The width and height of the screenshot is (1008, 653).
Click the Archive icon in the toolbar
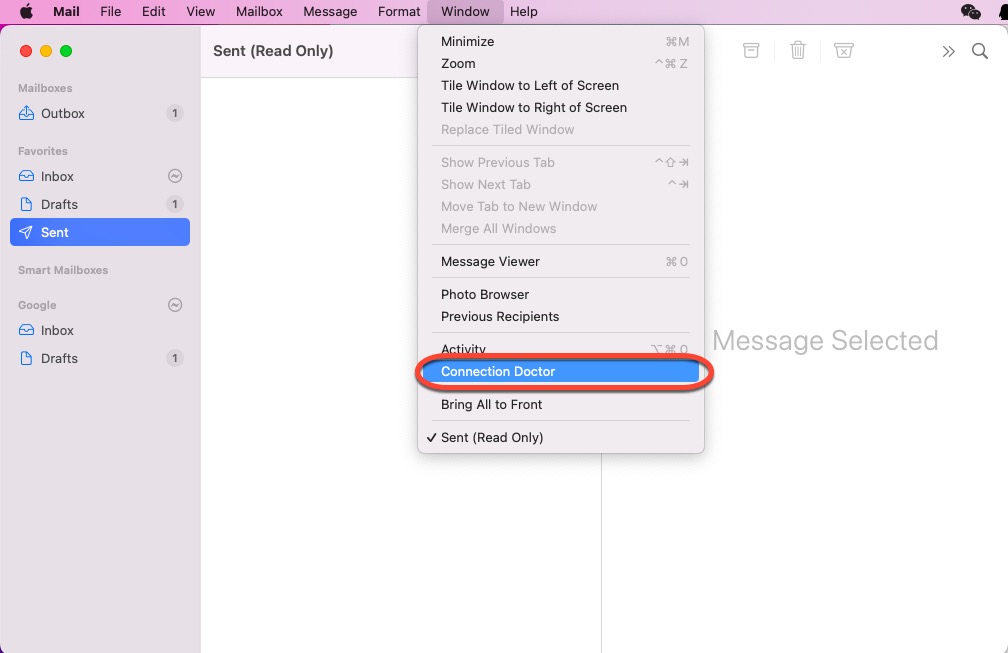tap(751, 51)
